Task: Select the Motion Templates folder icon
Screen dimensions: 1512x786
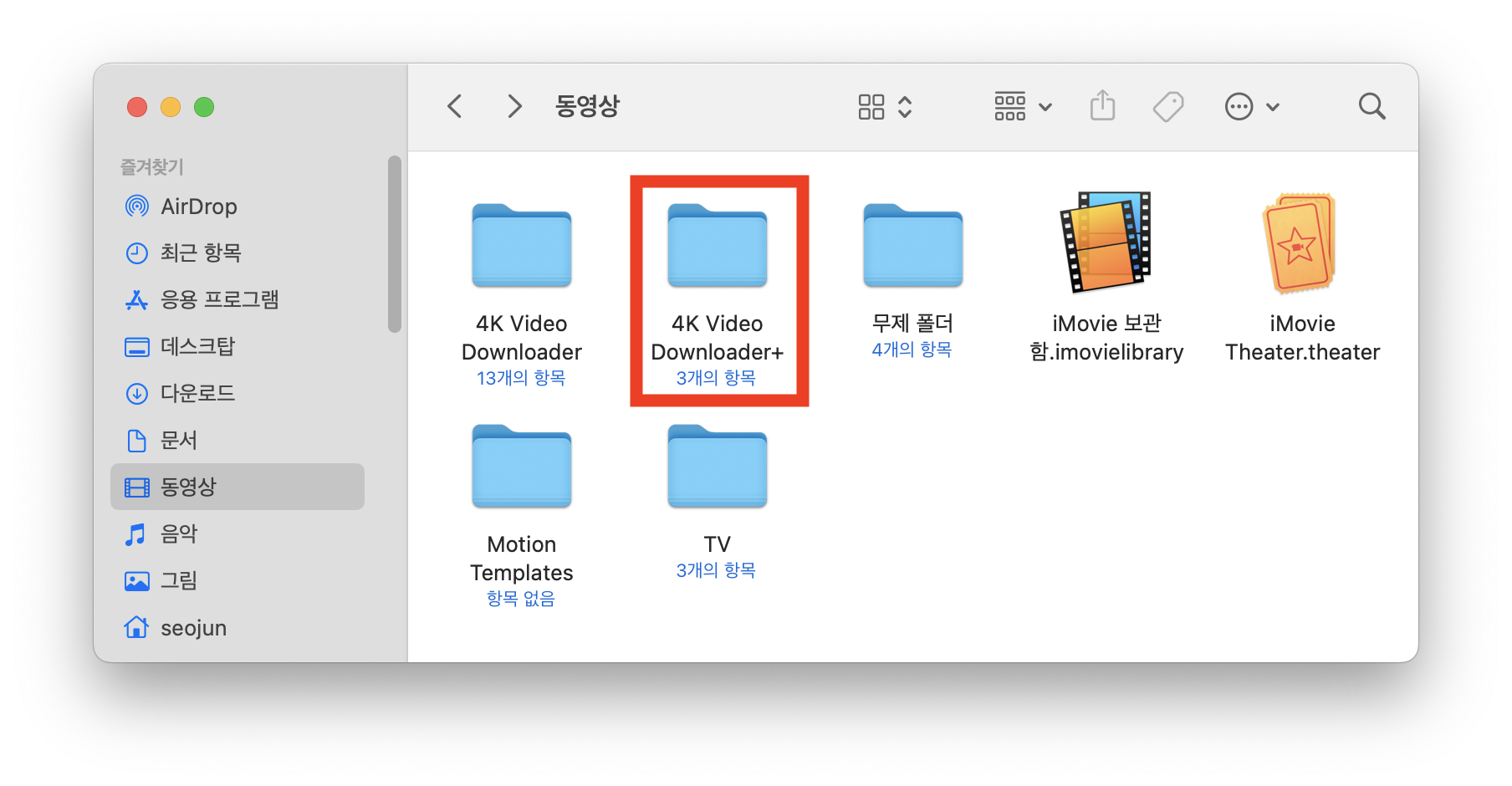Action: click(522, 466)
